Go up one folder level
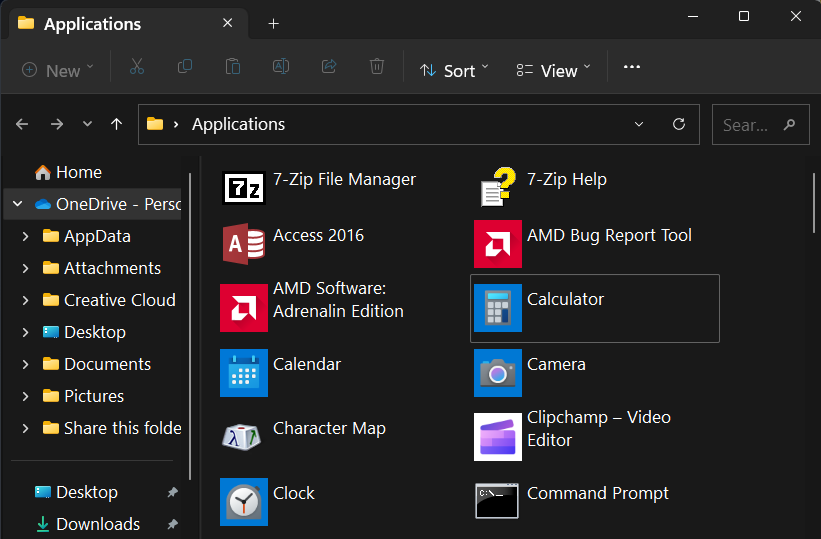Viewport: 821px width, 539px height. (116, 124)
